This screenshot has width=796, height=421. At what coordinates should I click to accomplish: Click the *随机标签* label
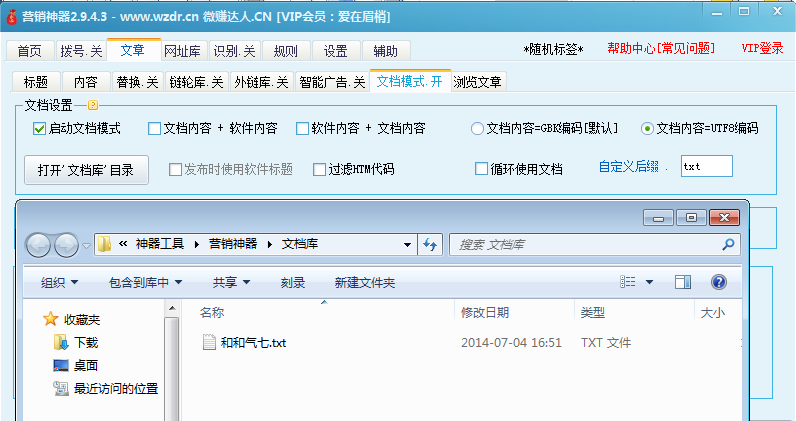(553, 49)
